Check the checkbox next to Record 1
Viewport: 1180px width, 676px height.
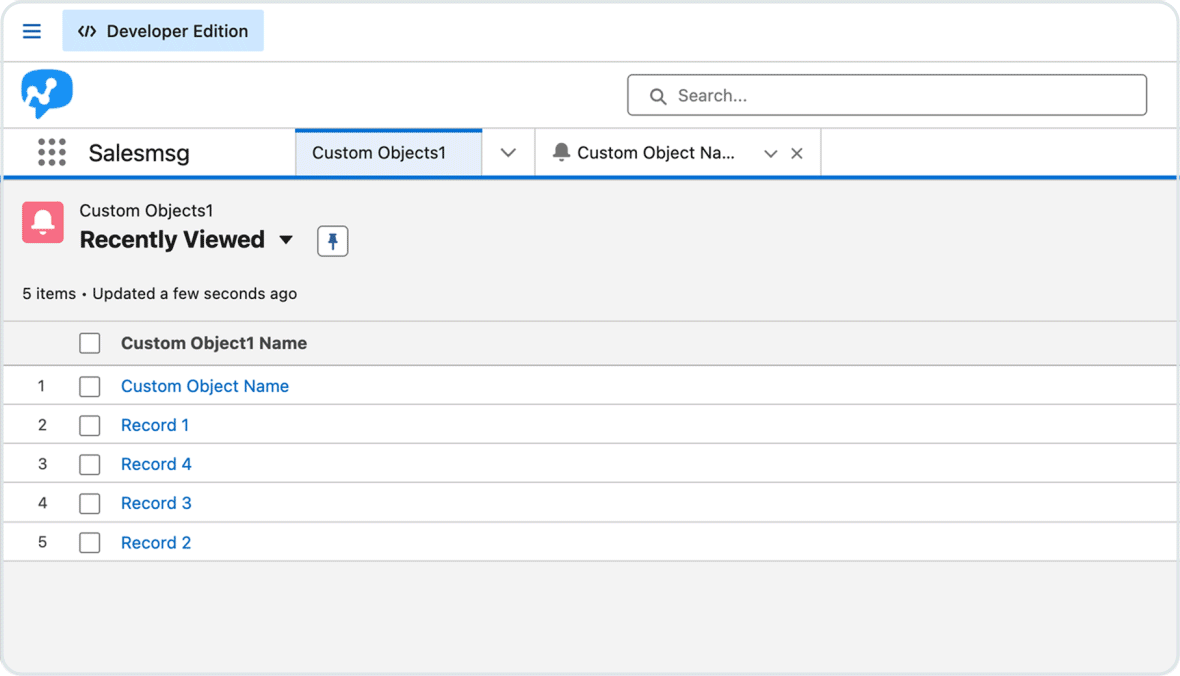(x=89, y=425)
